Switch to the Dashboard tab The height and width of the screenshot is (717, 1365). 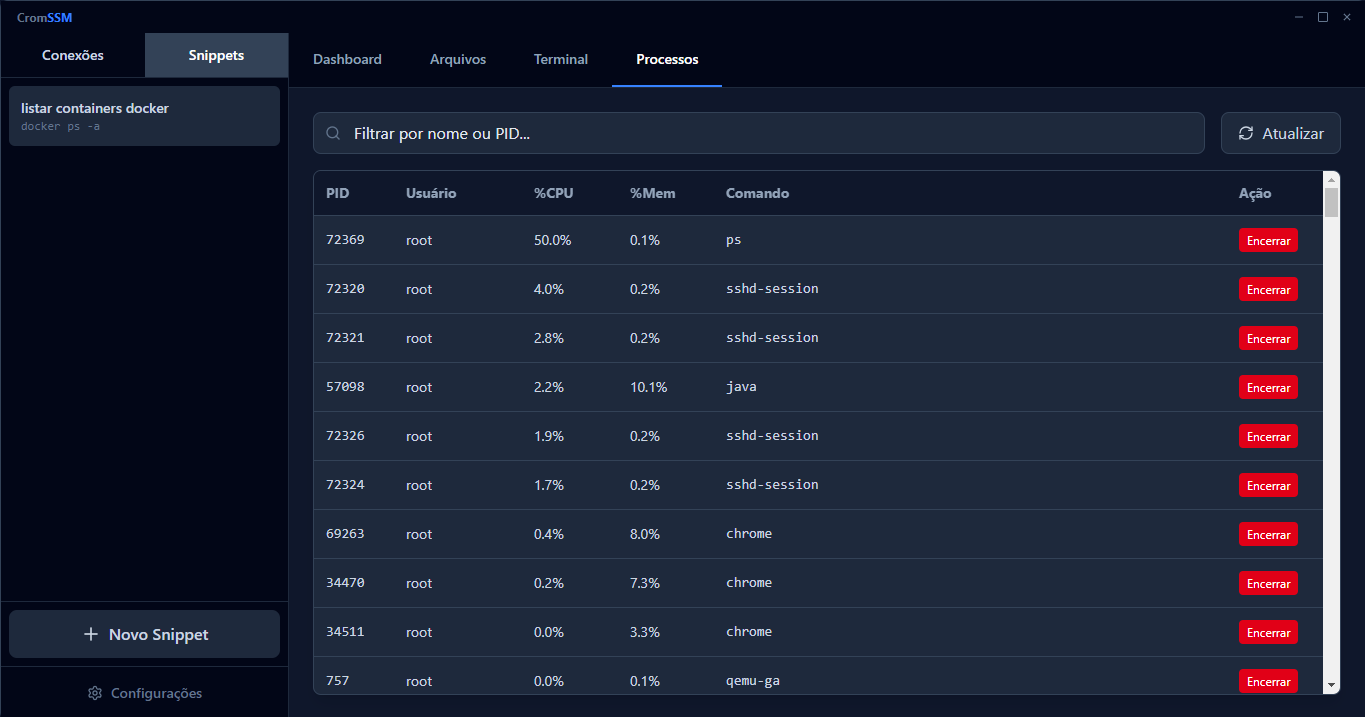click(347, 59)
